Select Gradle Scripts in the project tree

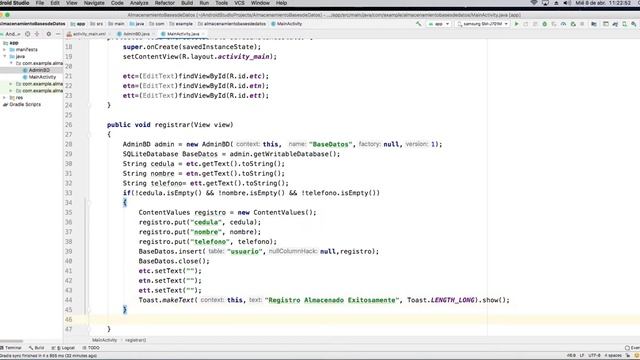25,104
